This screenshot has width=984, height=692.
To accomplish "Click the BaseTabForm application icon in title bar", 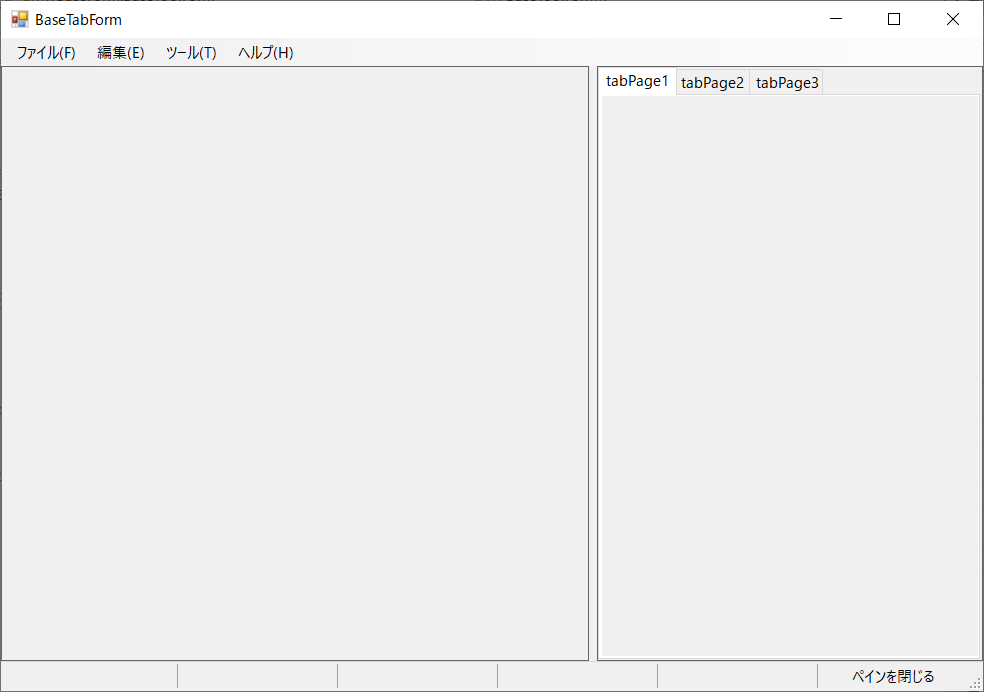I will 20,19.
